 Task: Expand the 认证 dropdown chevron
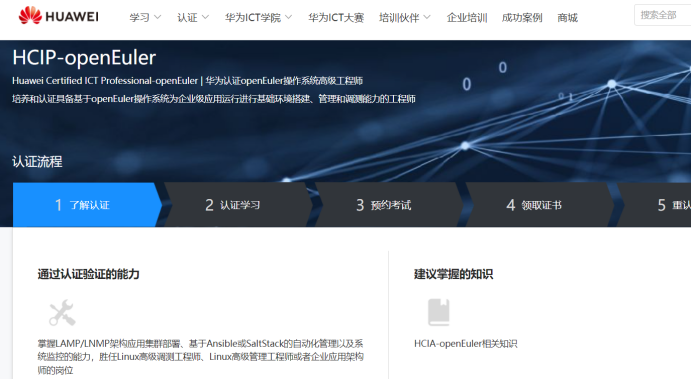click(x=205, y=17)
